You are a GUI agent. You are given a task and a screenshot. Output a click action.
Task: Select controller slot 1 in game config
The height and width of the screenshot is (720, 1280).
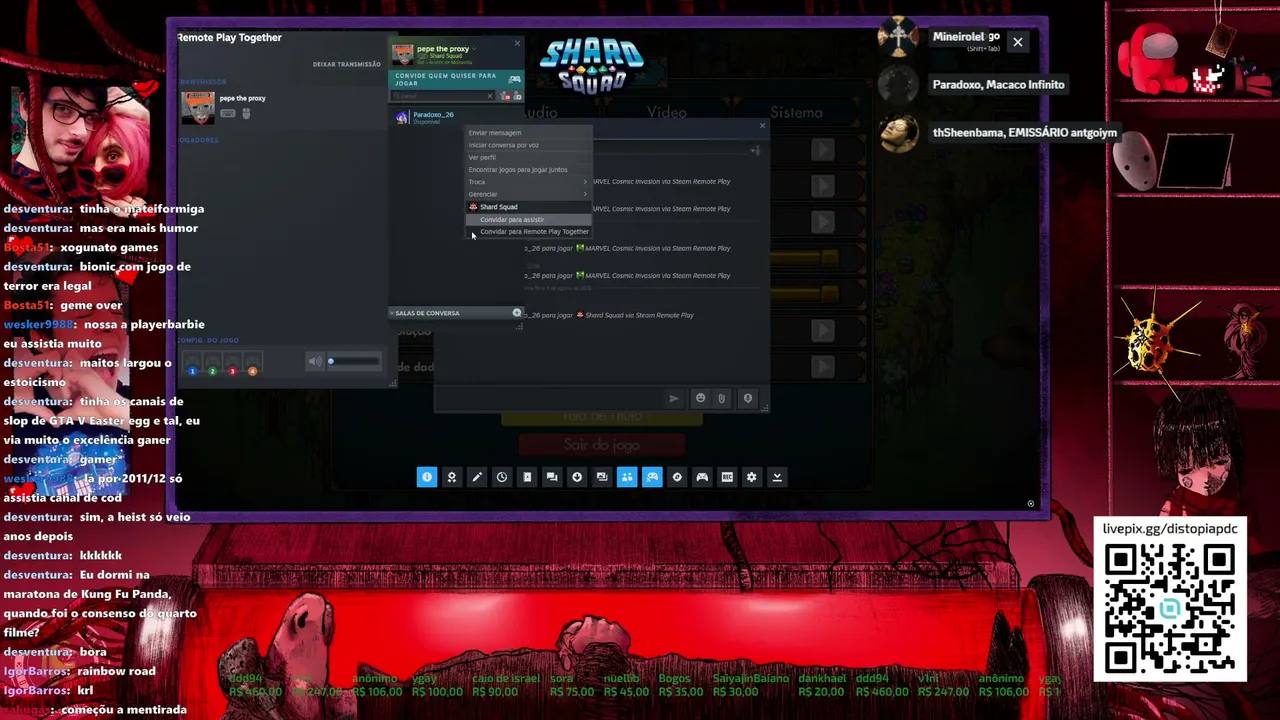pyautogui.click(x=192, y=362)
